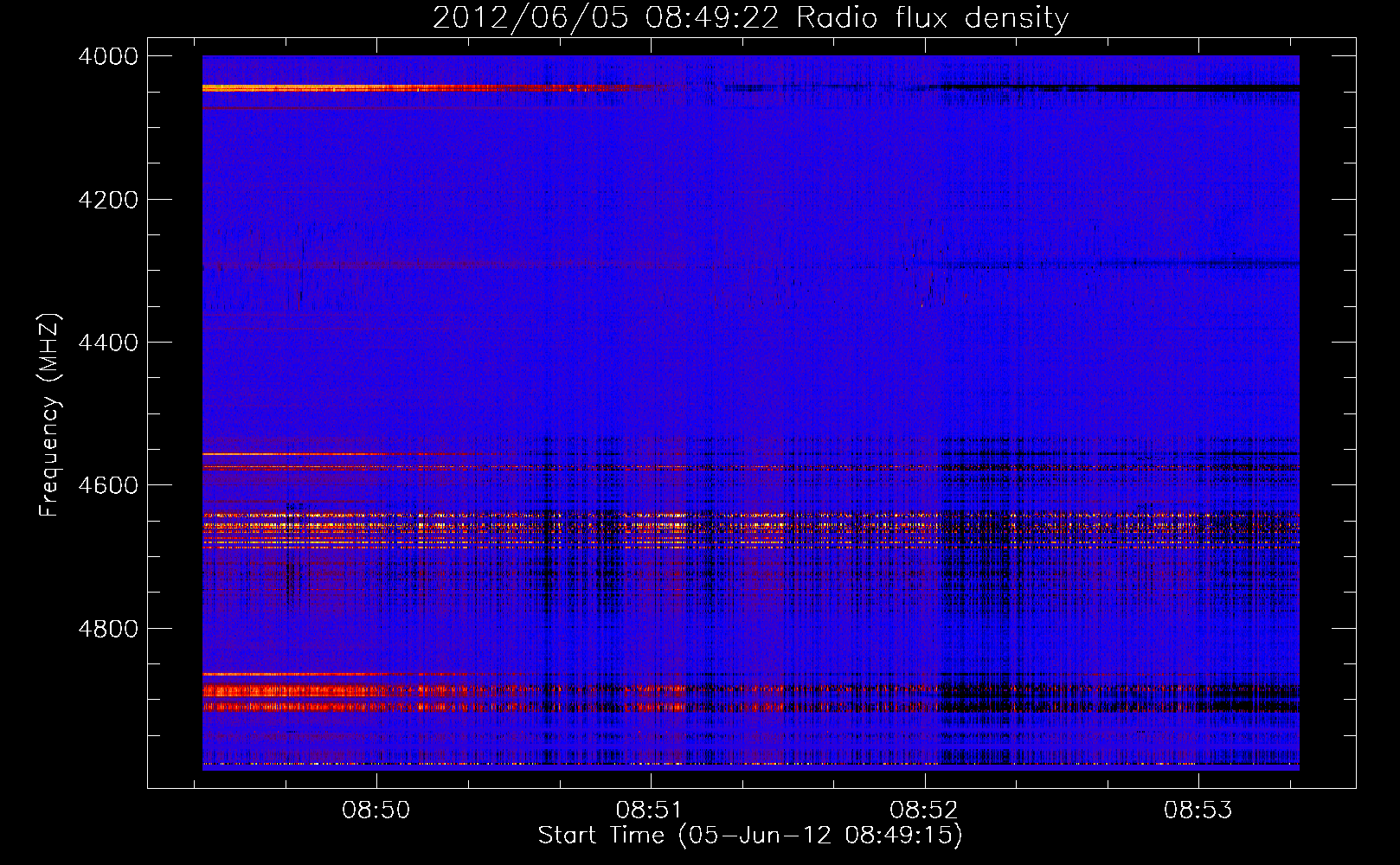This screenshot has width=1400, height=865.
Task: Click the 08:50 time axis label
Action: coord(376,811)
